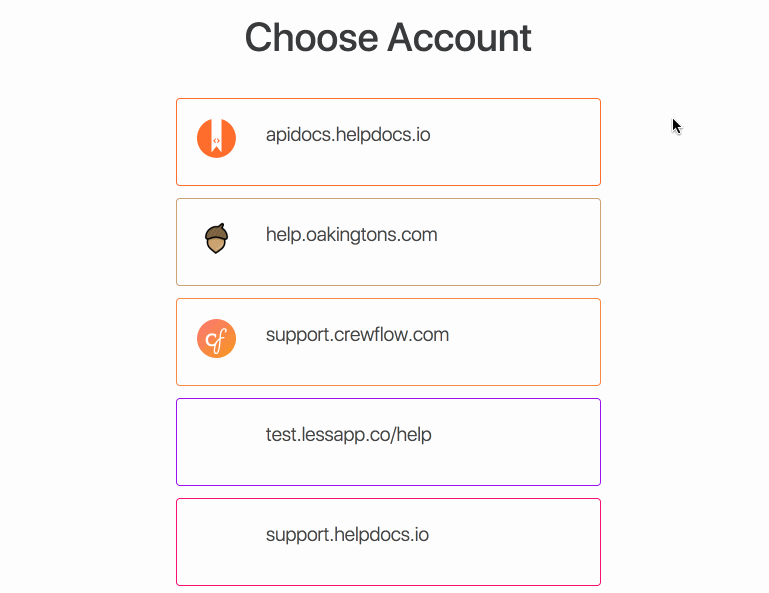This screenshot has width=769, height=593.
Task: Select the help.oakingtons.com account text
Action: coord(351,235)
